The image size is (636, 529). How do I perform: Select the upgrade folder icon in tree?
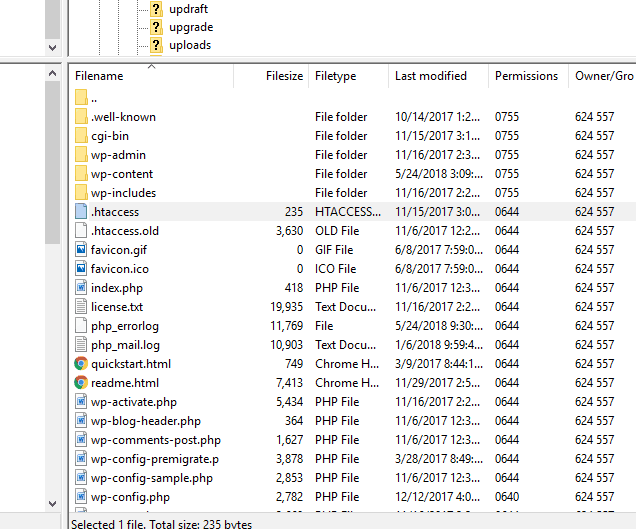point(156,27)
